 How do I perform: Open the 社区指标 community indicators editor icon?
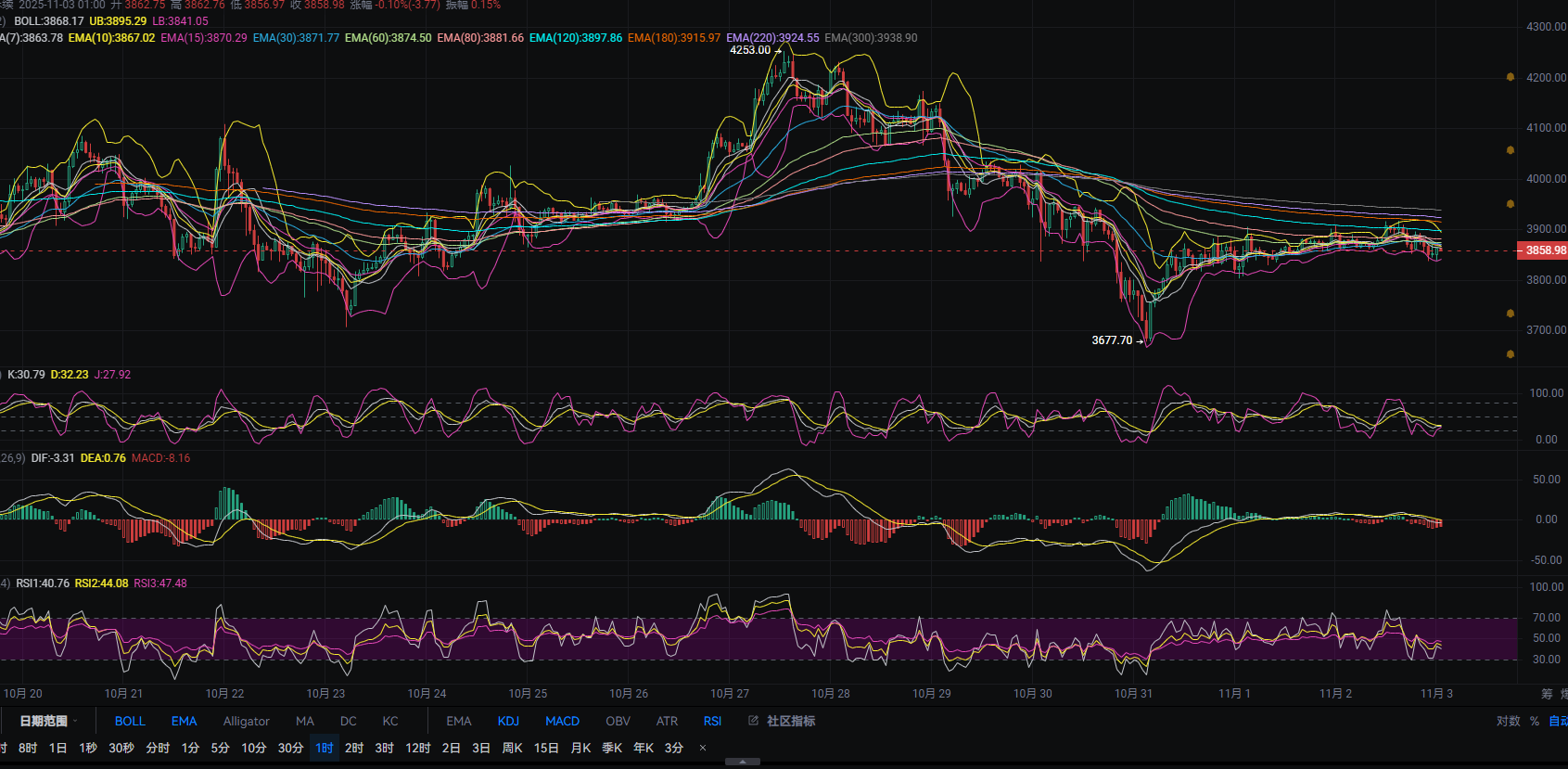coord(753,721)
